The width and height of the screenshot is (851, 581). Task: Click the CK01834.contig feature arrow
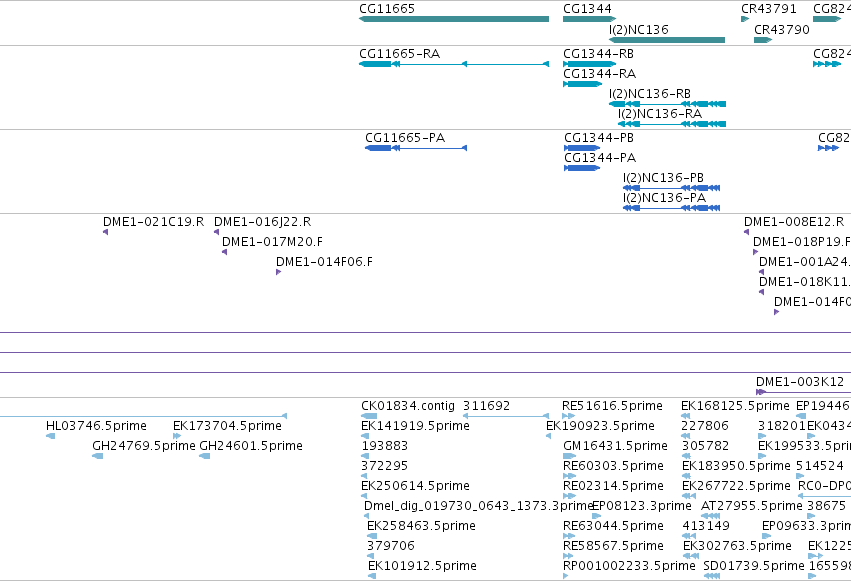(369, 416)
